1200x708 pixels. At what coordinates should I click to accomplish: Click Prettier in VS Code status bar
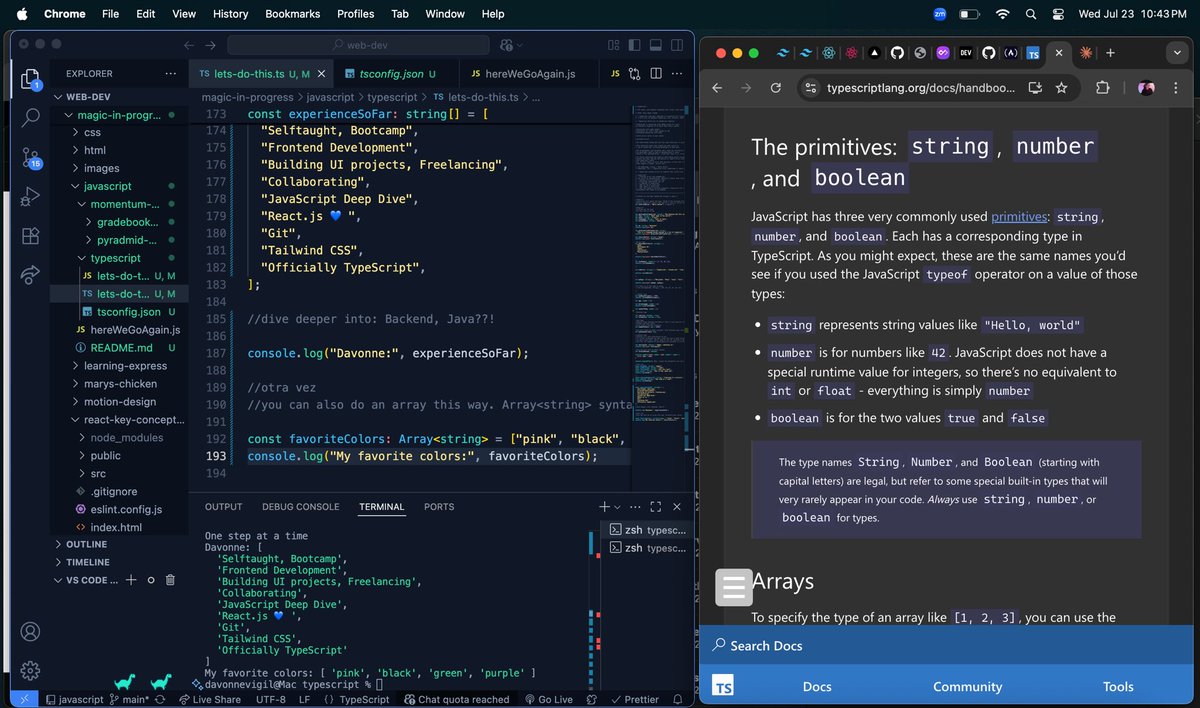pyautogui.click(x=635, y=700)
